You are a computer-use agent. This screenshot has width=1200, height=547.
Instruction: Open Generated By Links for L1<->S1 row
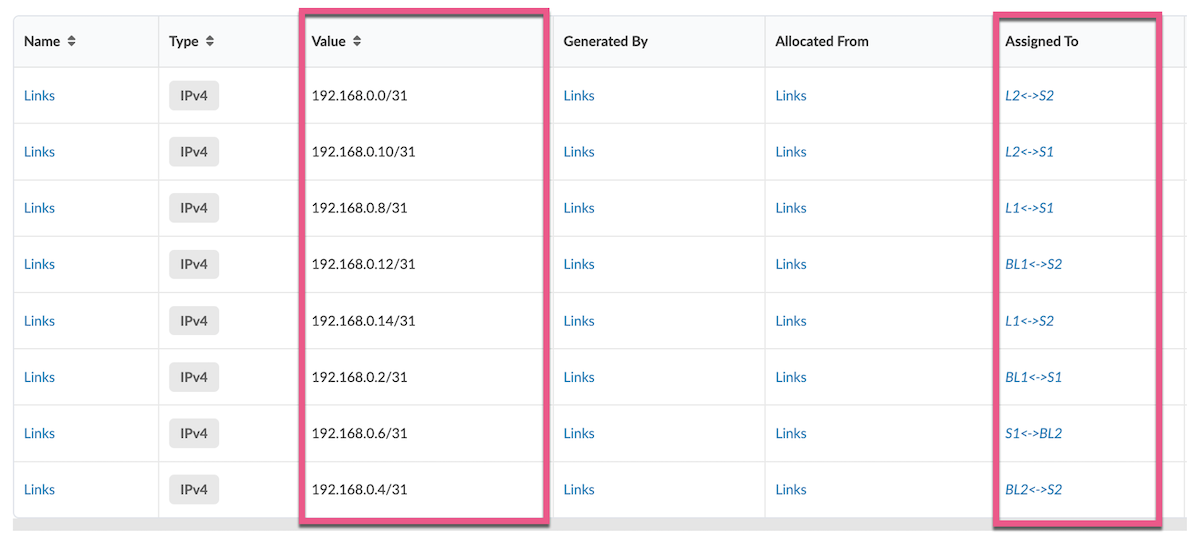[x=579, y=208]
